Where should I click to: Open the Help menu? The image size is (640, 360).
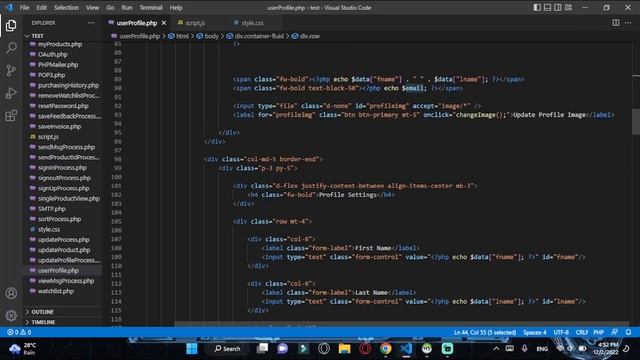[x=176, y=7]
